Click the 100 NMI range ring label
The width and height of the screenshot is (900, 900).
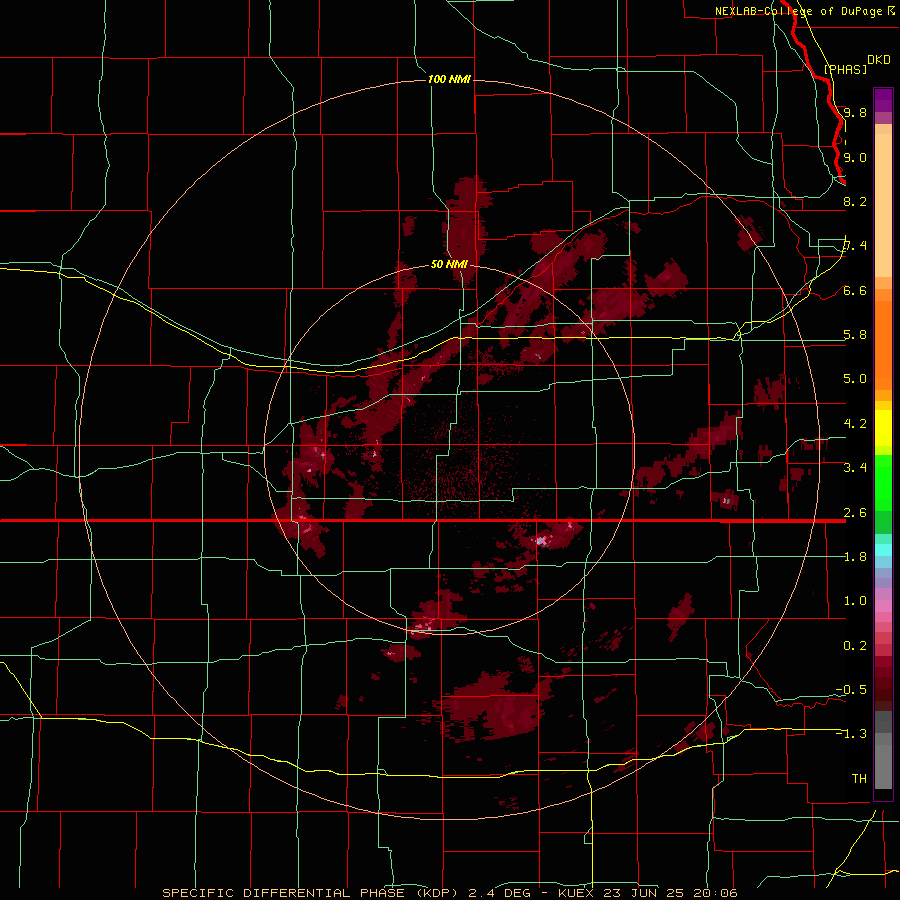(x=449, y=79)
